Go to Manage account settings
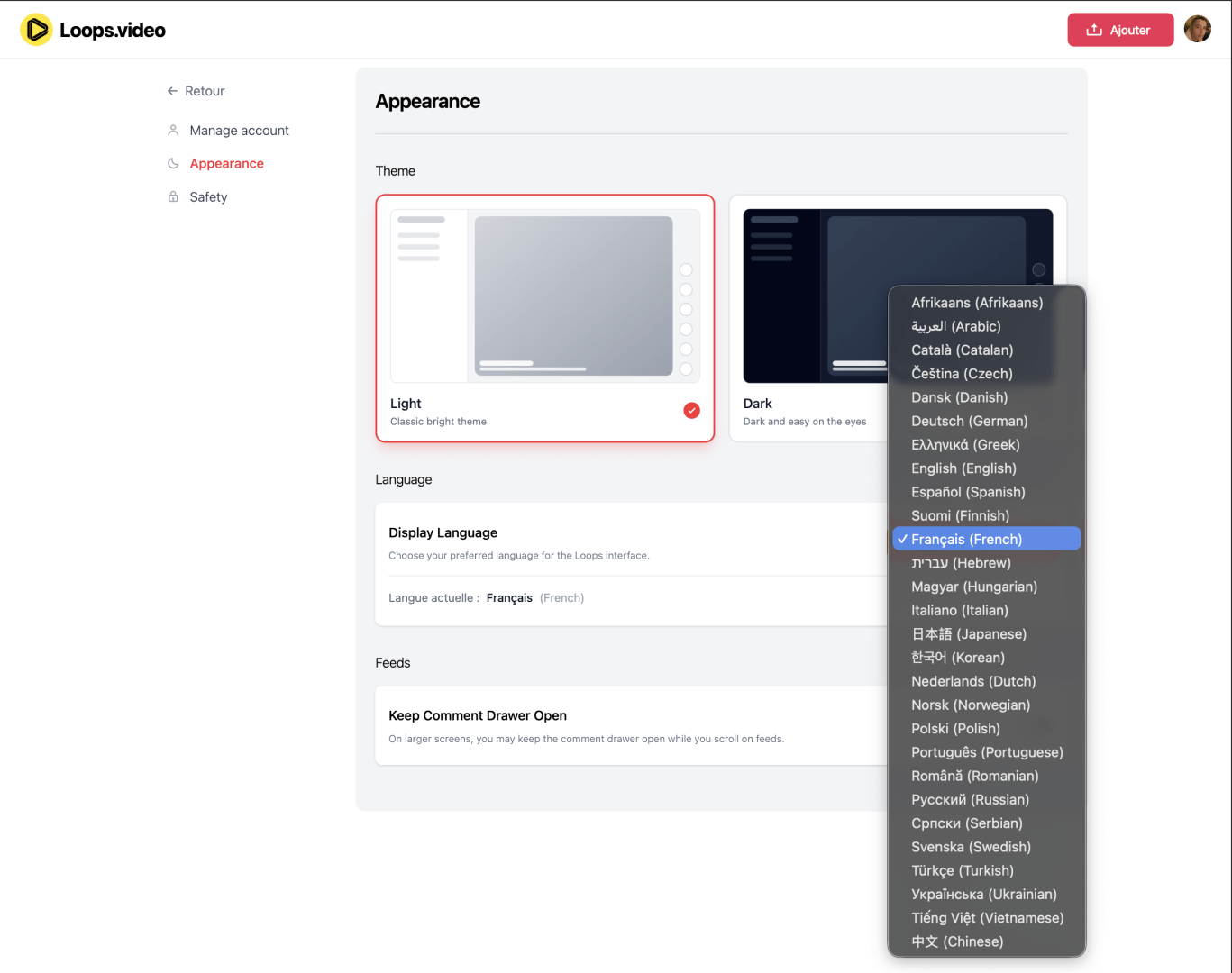Viewport: 1232px width, 973px height. pyautogui.click(x=239, y=131)
